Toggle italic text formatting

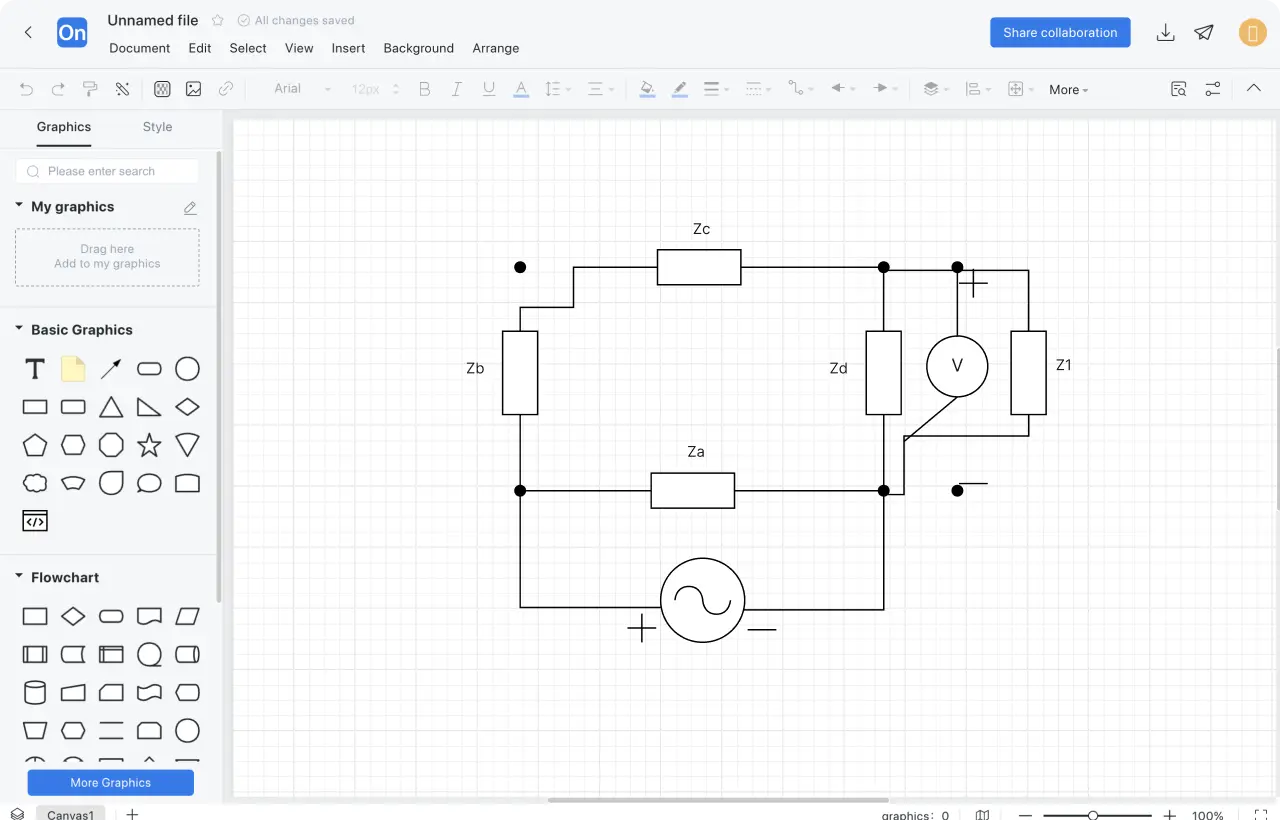coord(456,89)
